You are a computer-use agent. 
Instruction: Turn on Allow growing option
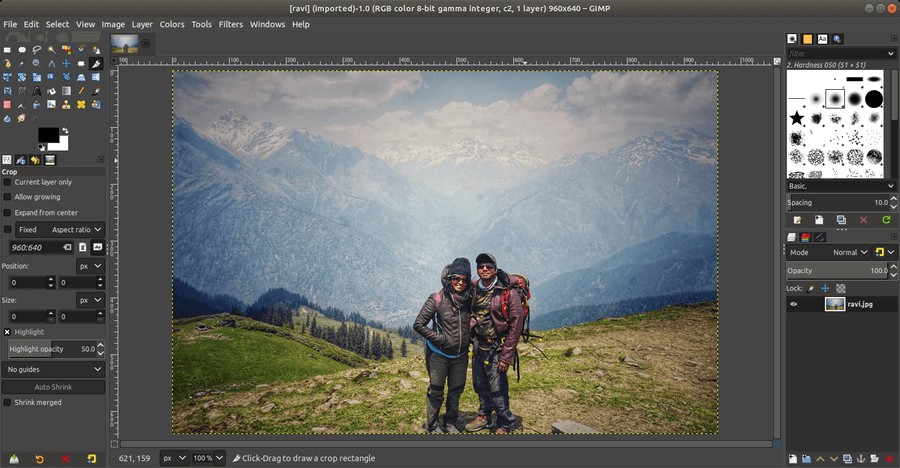click(8, 197)
